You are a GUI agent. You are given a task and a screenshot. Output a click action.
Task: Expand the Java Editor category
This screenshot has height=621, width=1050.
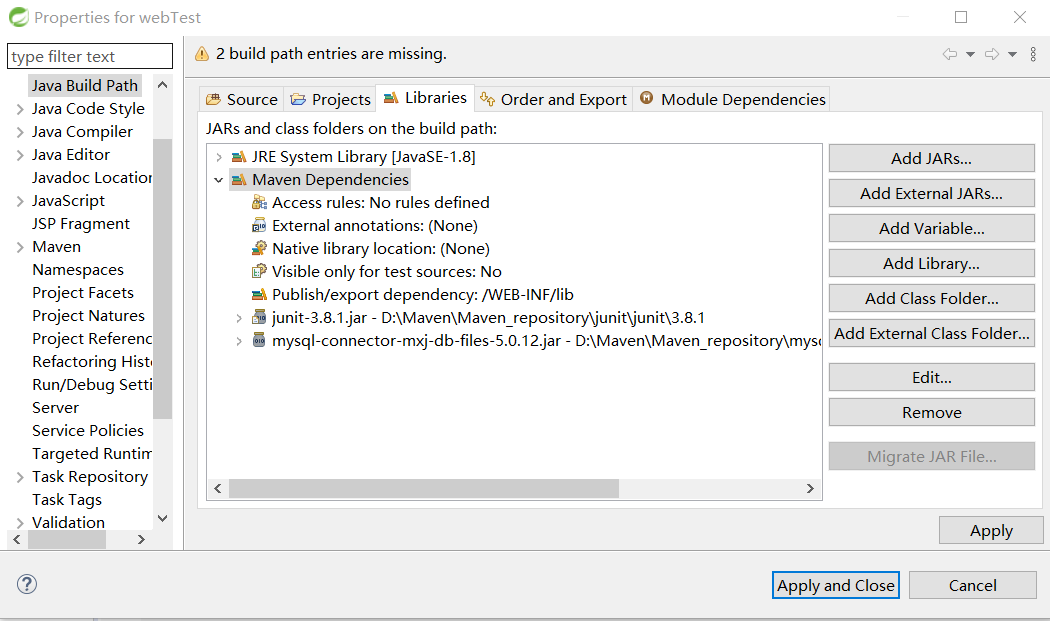(x=20, y=155)
